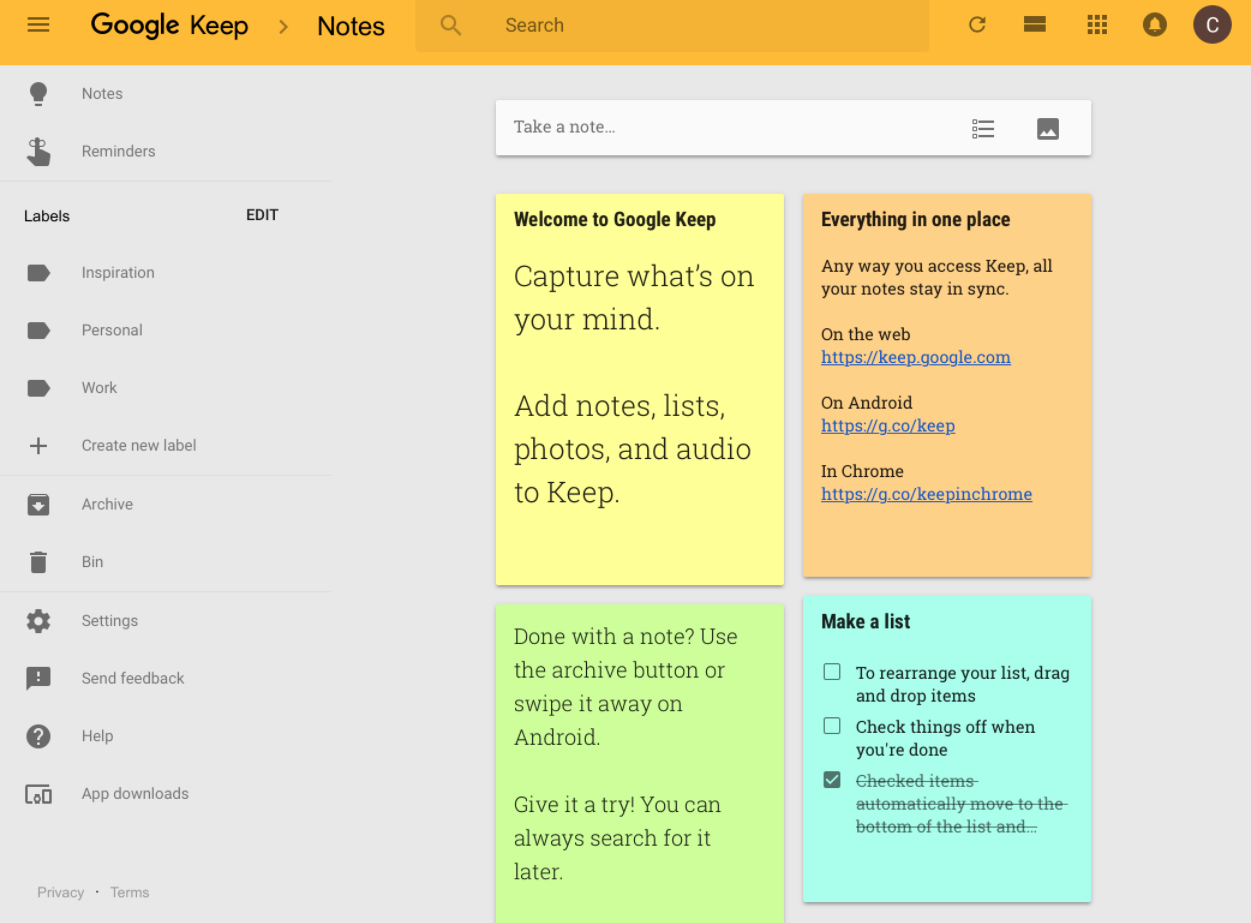The image size is (1251, 923).
Task: Open the g.co/keep link
Action: pos(888,426)
